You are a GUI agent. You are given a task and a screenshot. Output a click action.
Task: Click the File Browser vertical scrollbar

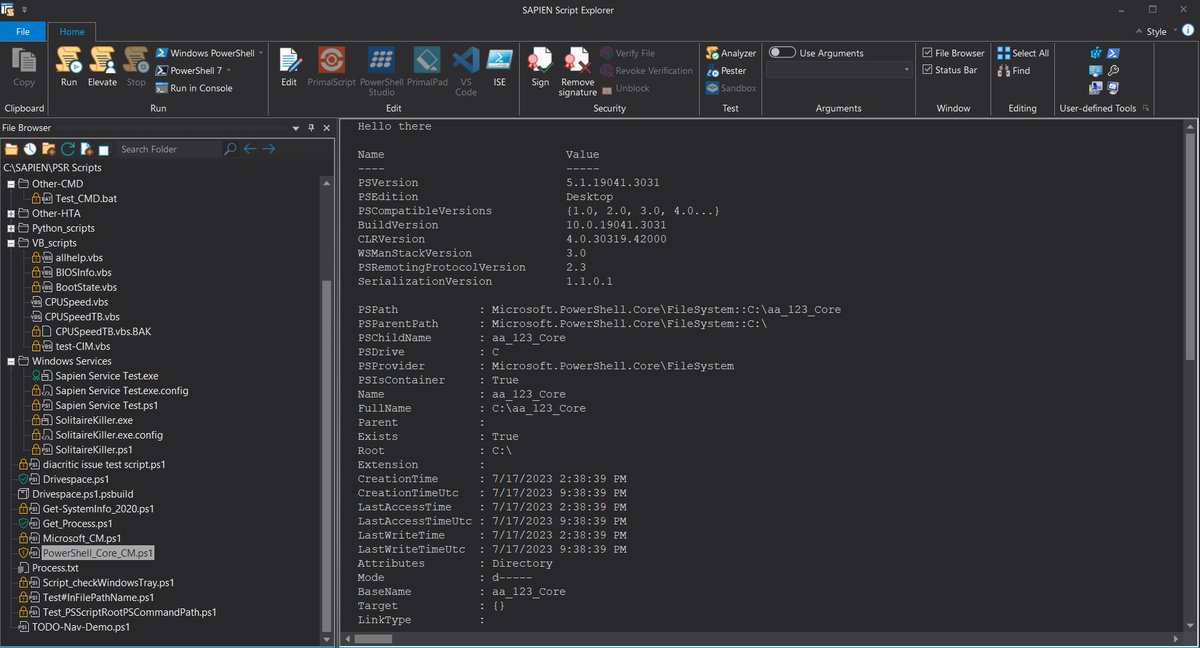pos(326,455)
